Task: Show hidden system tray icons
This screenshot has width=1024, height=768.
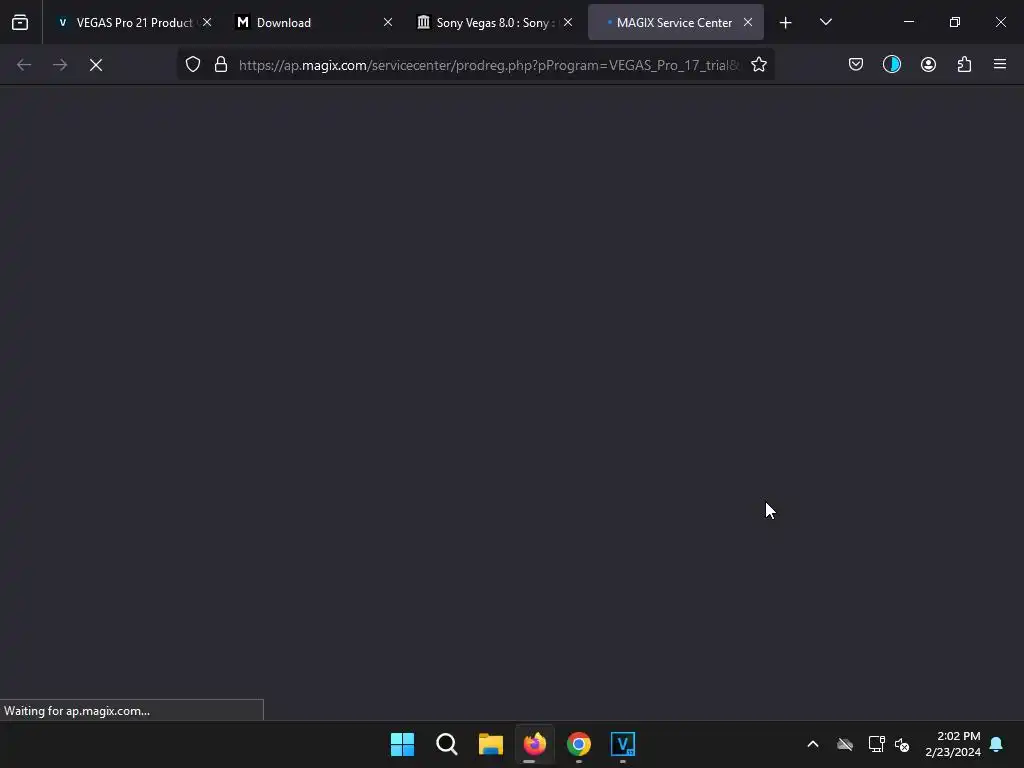Action: coord(813,744)
